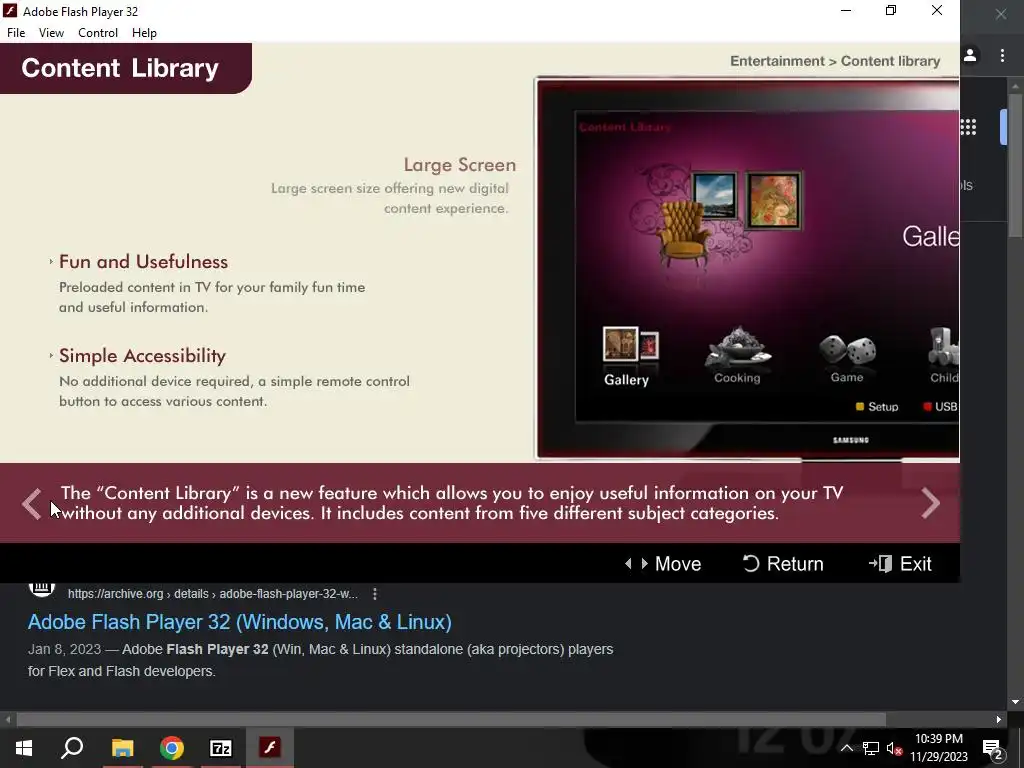The image size is (1024, 768).
Task: Open the Help menu
Action: click(x=144, y=33)
